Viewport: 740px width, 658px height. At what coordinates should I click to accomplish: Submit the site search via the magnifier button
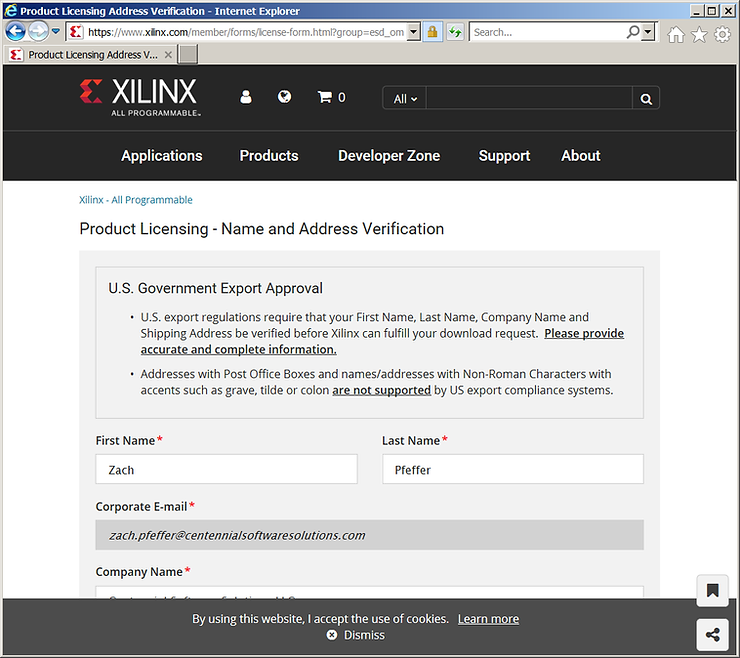click(646, 99)
